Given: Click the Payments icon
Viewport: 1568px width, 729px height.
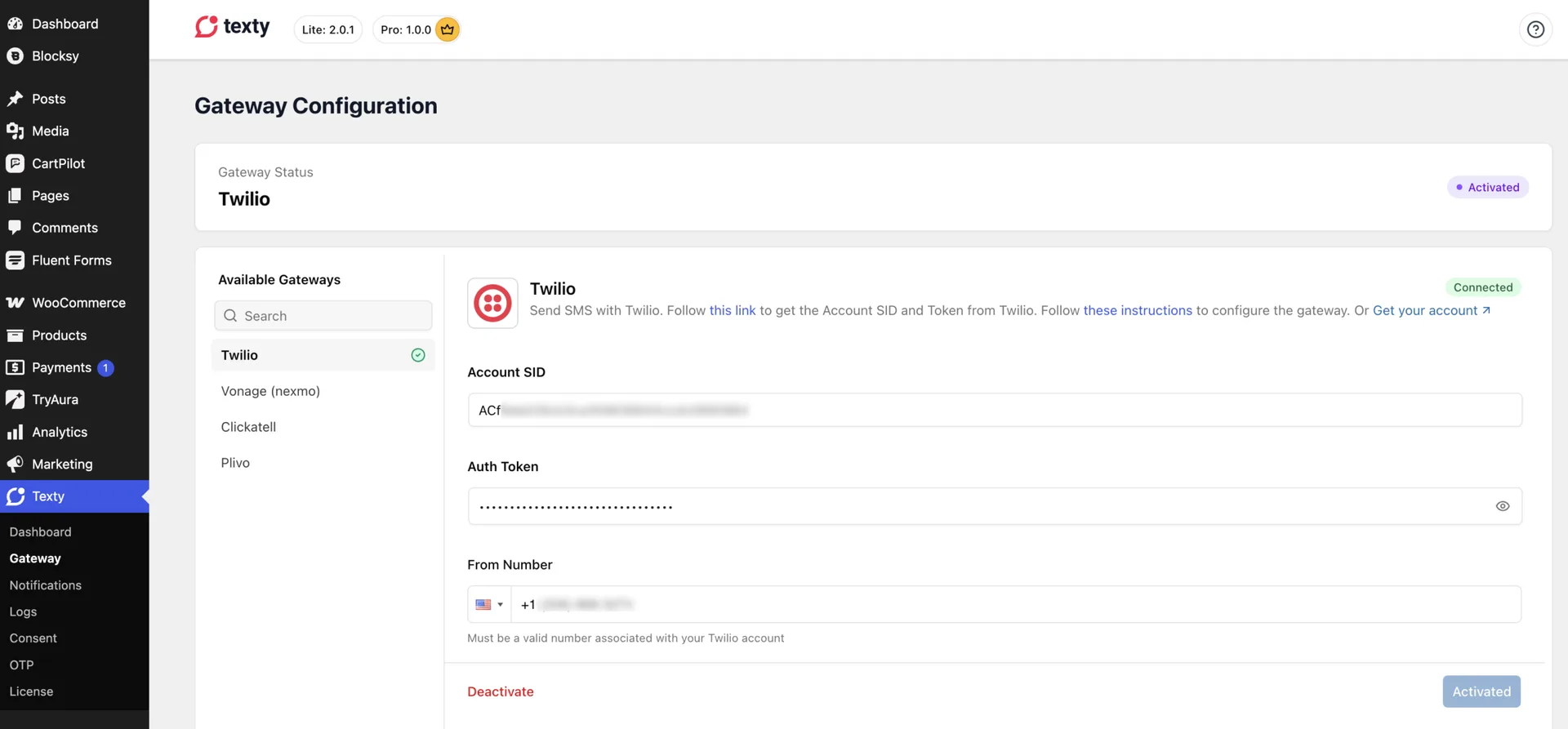Looking at the screenshot, I should pos(15,367).
